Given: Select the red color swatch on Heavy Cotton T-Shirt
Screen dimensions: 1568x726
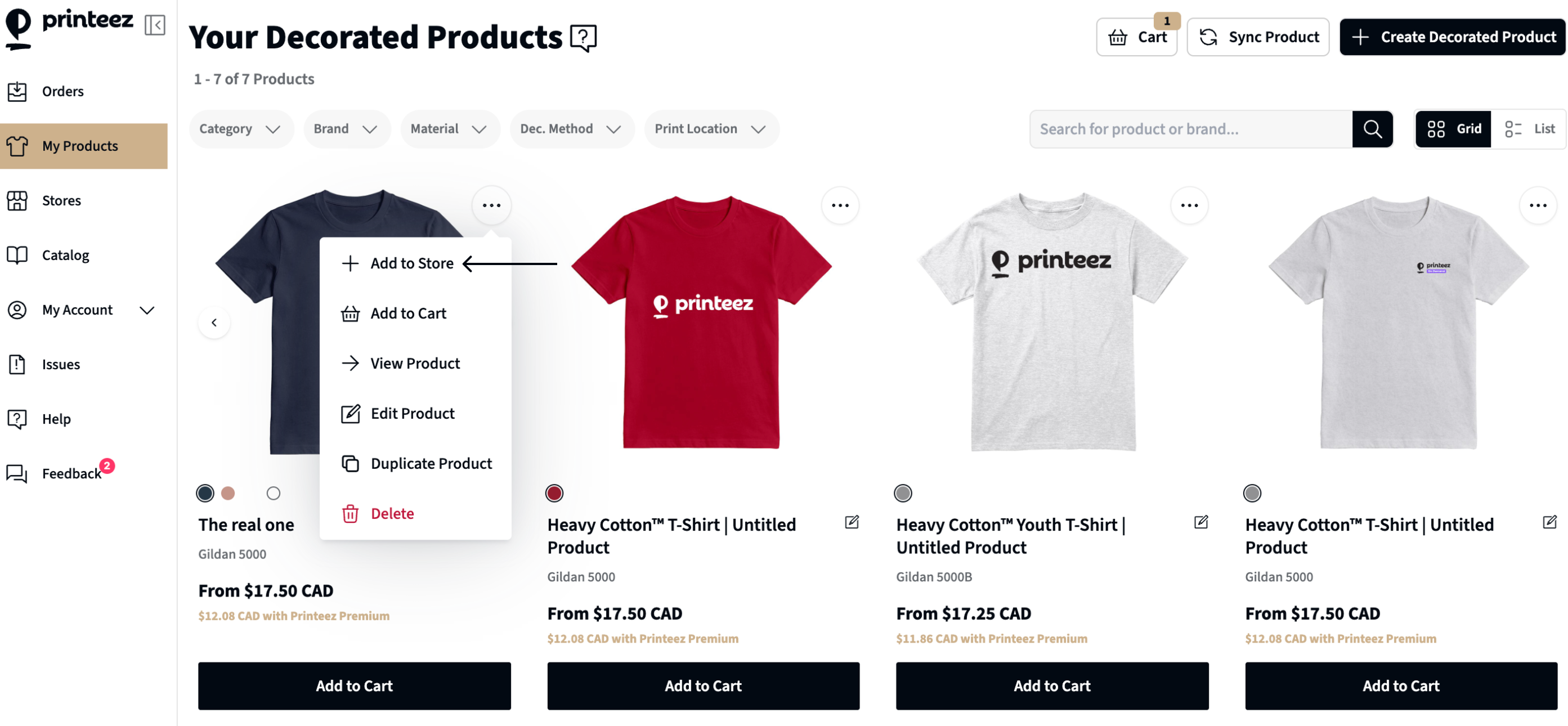Looking at the screenshot, I should click(x=553, y=494).
